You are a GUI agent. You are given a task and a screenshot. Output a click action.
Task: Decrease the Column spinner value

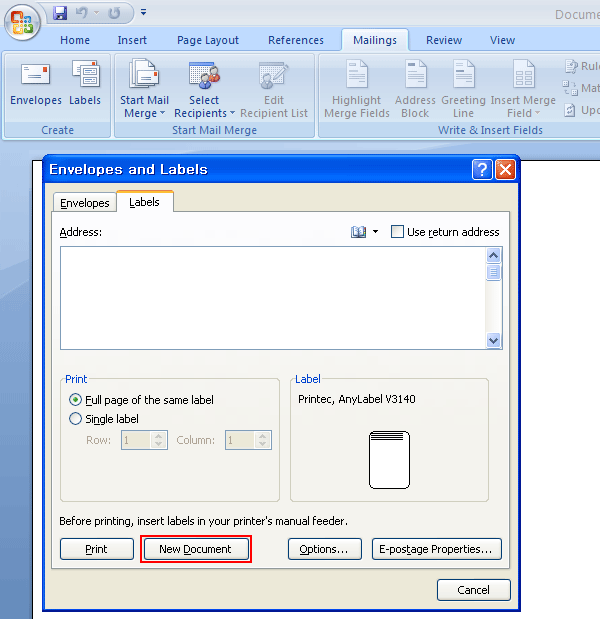263,445
